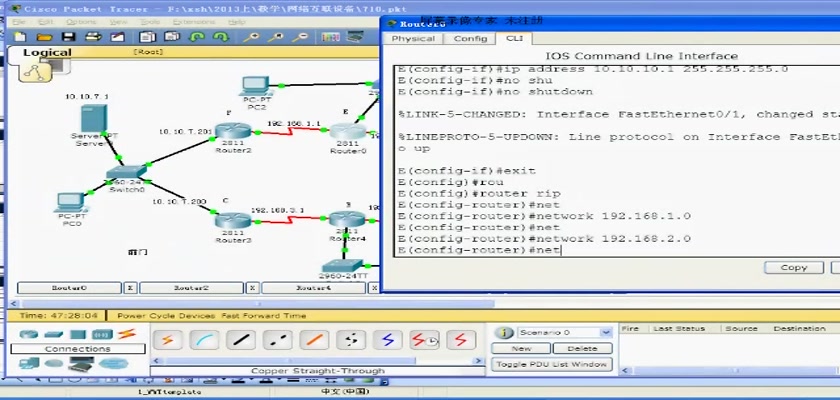Select the Router3 device in topology
840x400 pixels.
tap(233, 220)
